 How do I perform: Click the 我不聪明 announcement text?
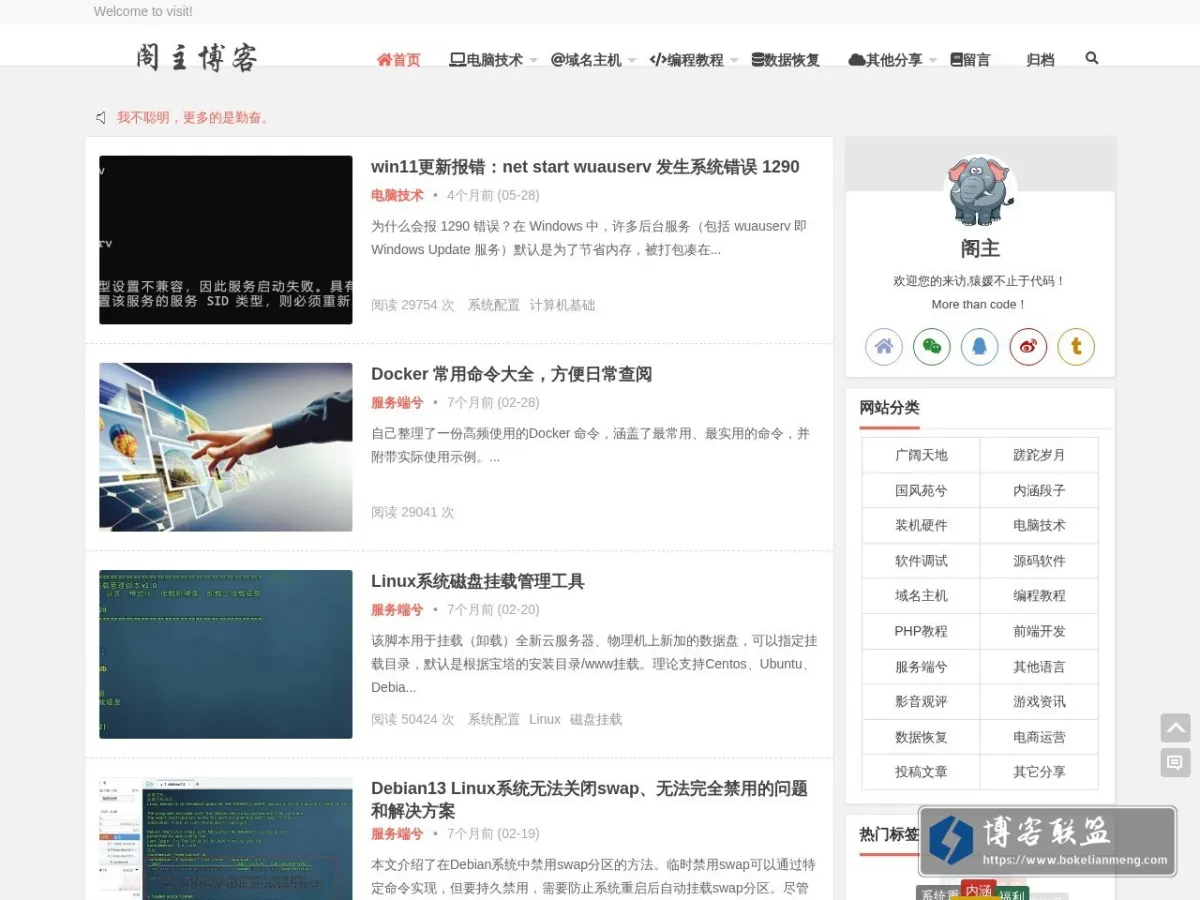click(x=194, y=118)
